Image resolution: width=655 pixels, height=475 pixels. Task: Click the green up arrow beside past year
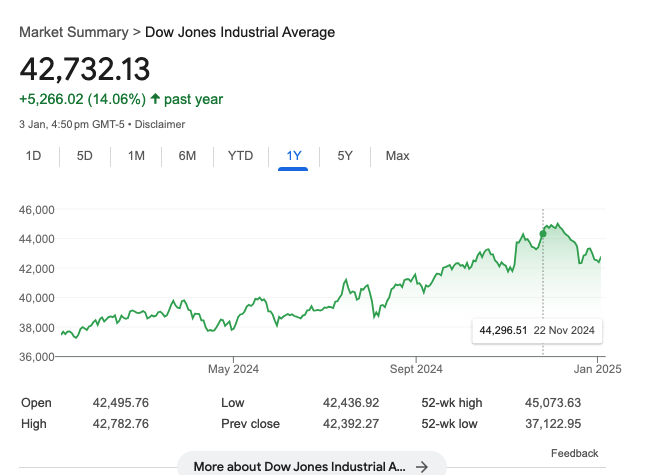[155, 99]
